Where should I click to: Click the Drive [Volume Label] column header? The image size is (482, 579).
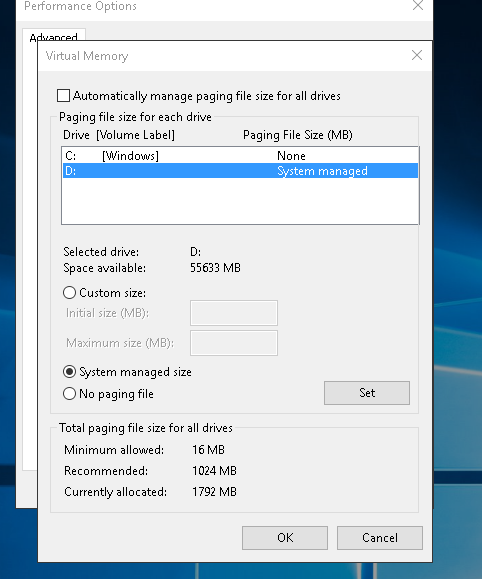119,135
